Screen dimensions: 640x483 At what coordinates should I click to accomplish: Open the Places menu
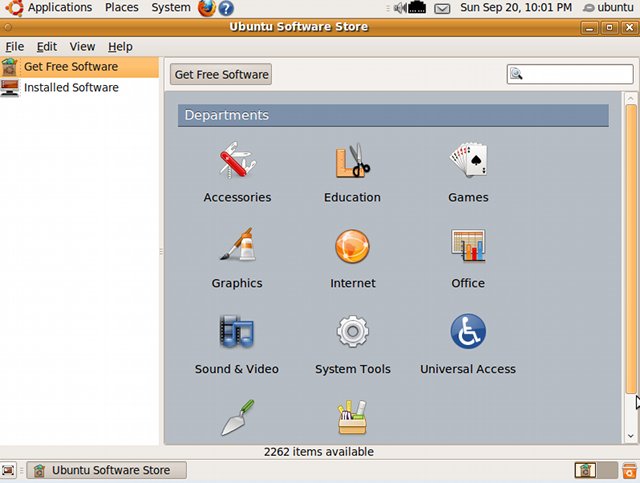[x=122, y=7]
